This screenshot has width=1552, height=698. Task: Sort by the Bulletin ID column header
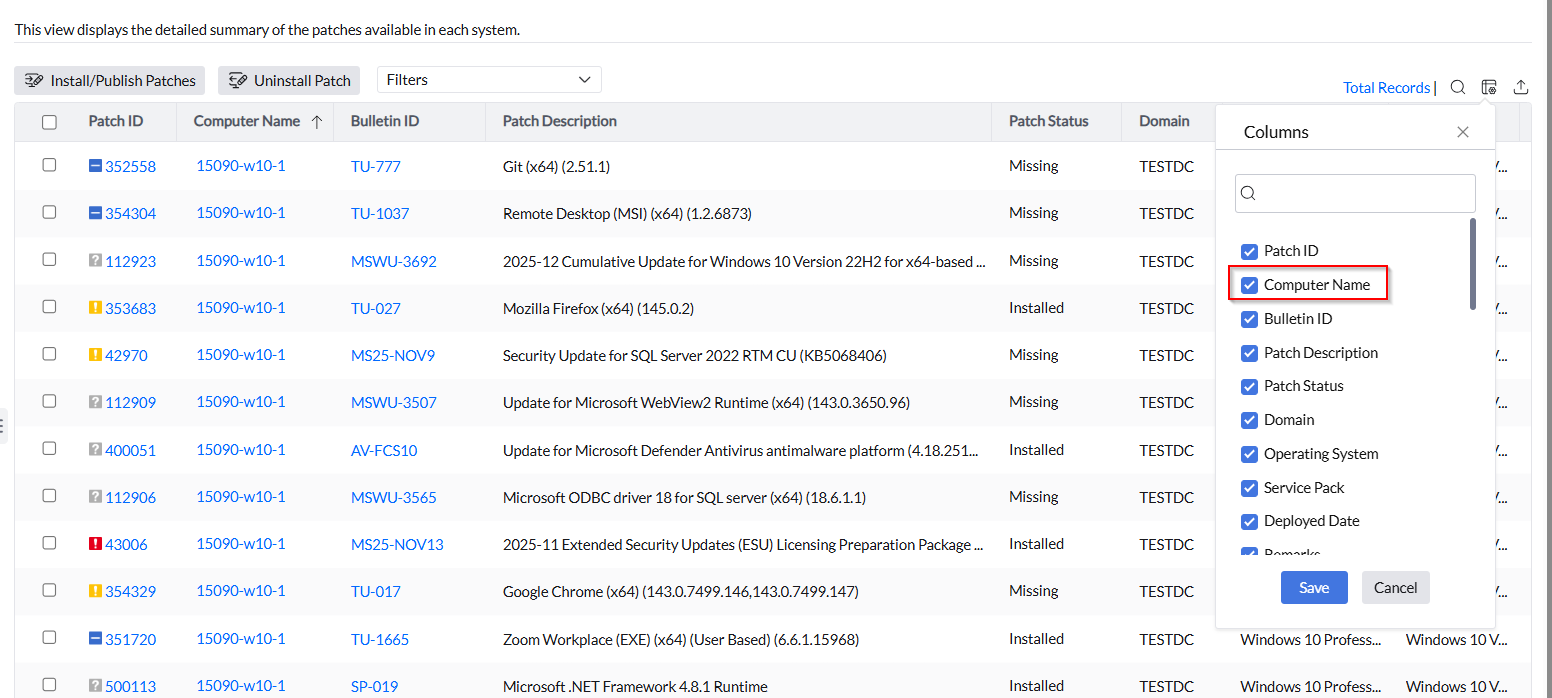[x=385, y=121]
